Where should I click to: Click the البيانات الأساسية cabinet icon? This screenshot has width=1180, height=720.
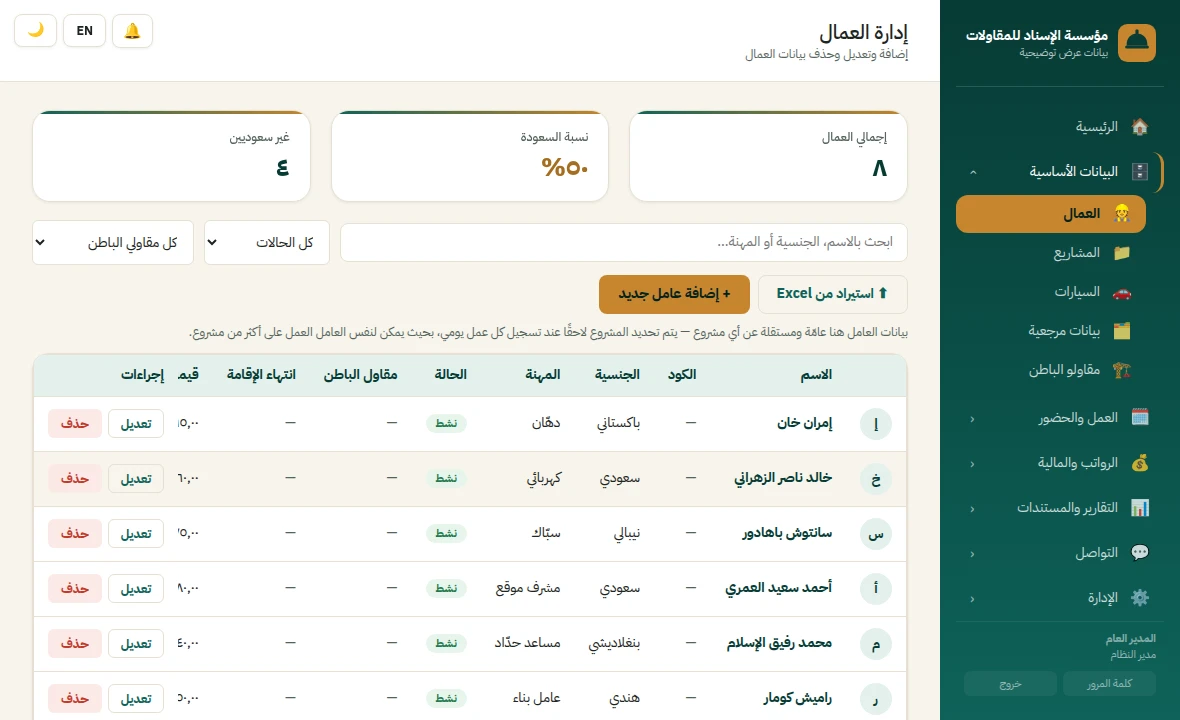click(x=1139, y=172)
